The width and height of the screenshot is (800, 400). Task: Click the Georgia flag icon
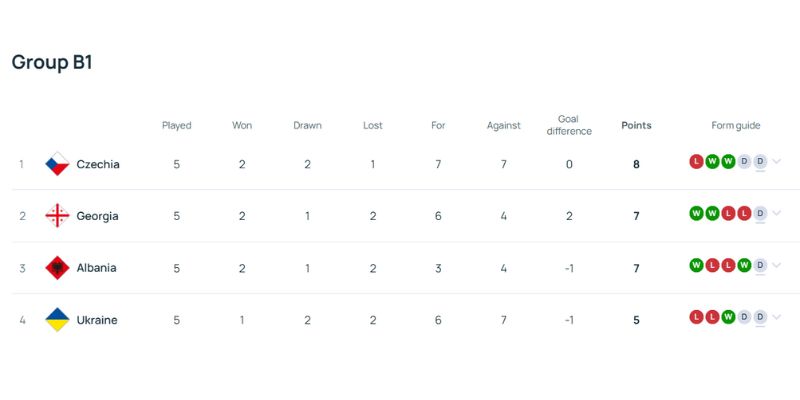[x=57, y=216]
